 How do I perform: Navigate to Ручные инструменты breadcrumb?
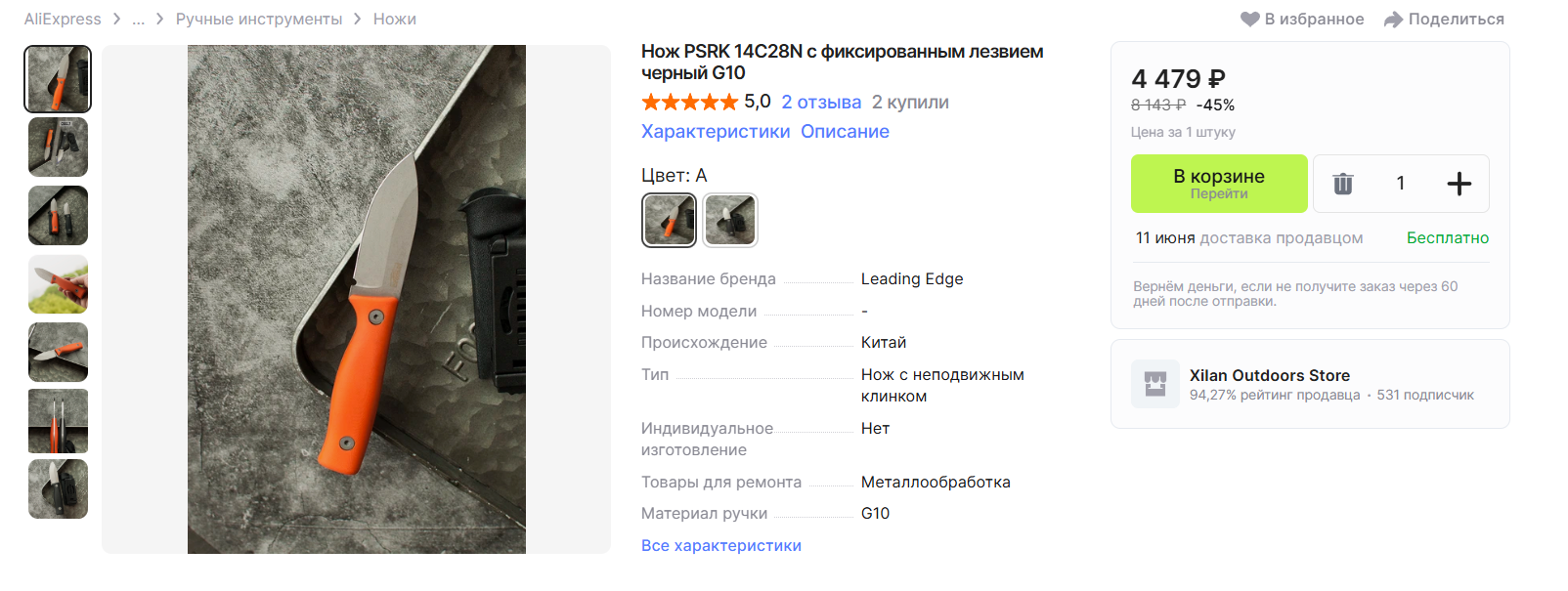coord(259,20)
